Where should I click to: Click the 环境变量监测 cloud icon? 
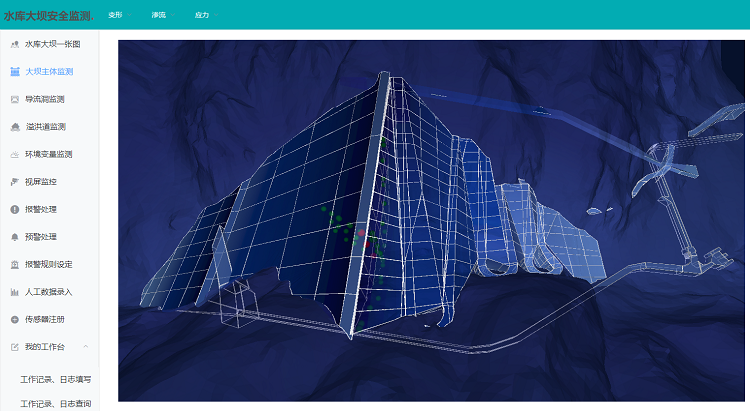[x=14, y=155]
